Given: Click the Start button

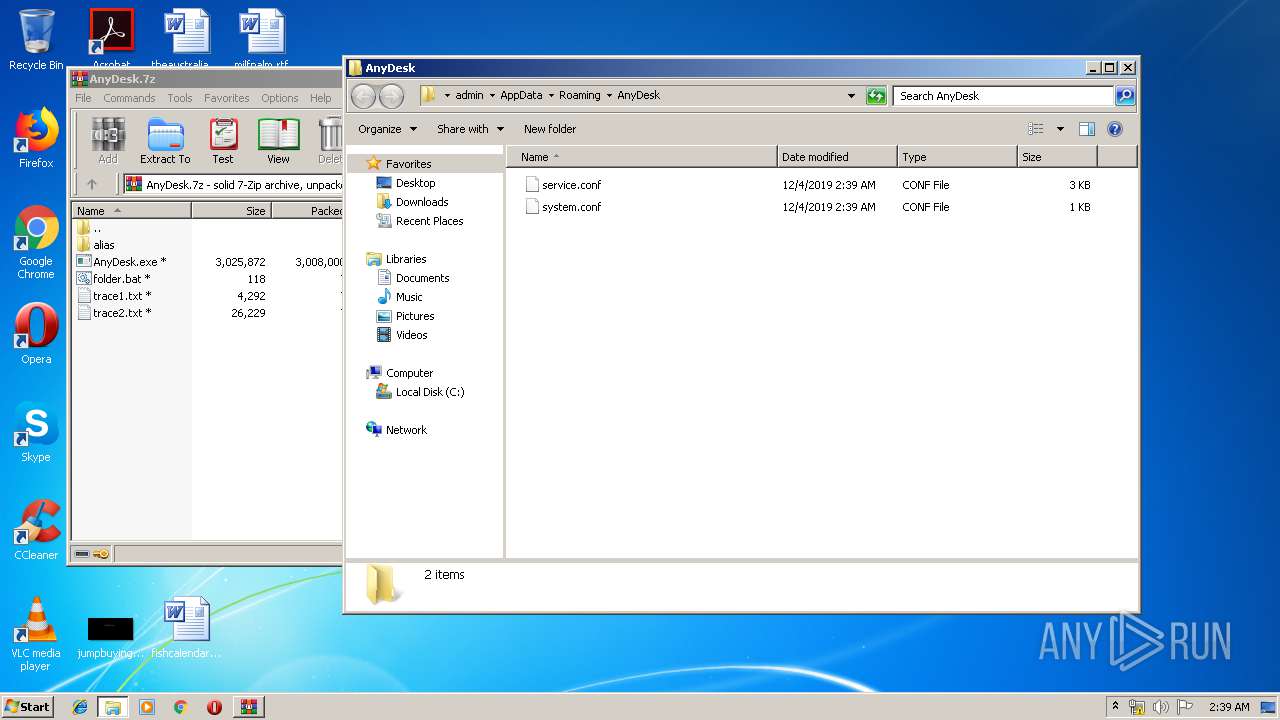Looking at the screenshot, I should [x=27, y=707].
